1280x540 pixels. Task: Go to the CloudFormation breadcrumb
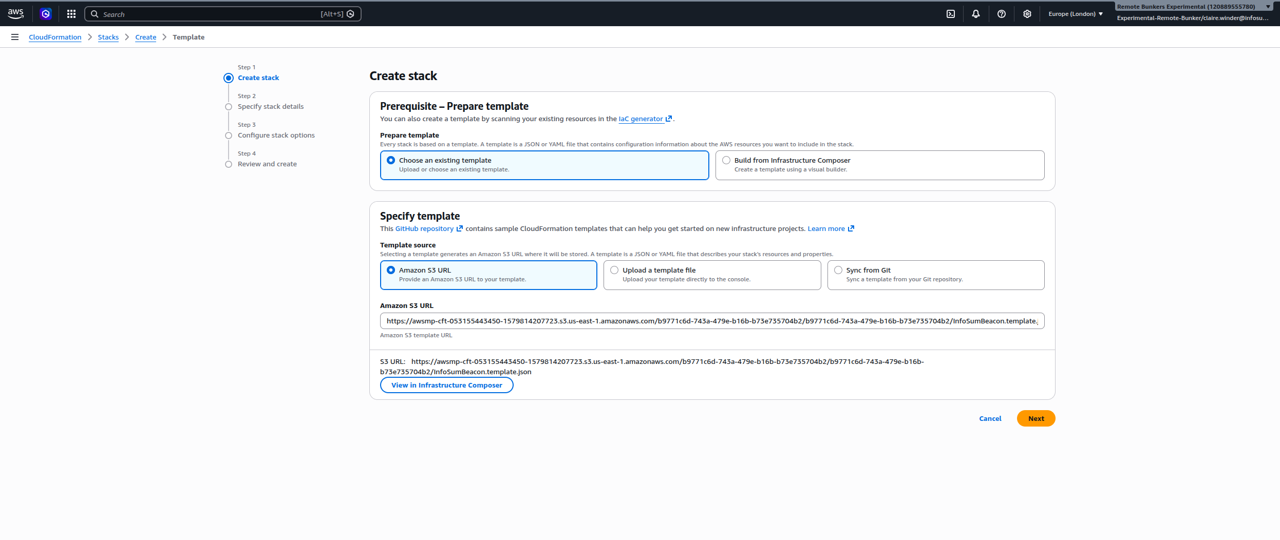[55, 37]
